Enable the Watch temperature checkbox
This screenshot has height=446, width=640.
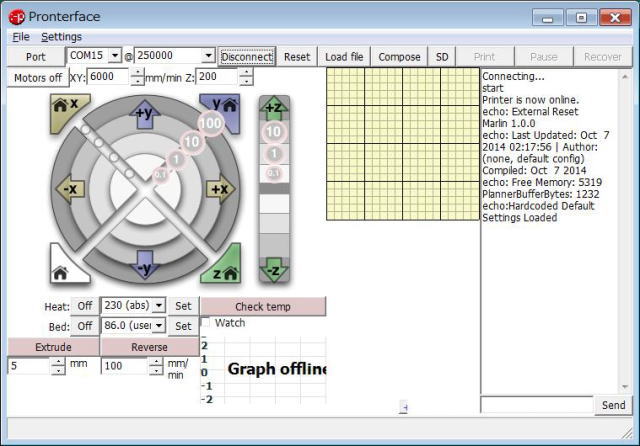[206, 322]
